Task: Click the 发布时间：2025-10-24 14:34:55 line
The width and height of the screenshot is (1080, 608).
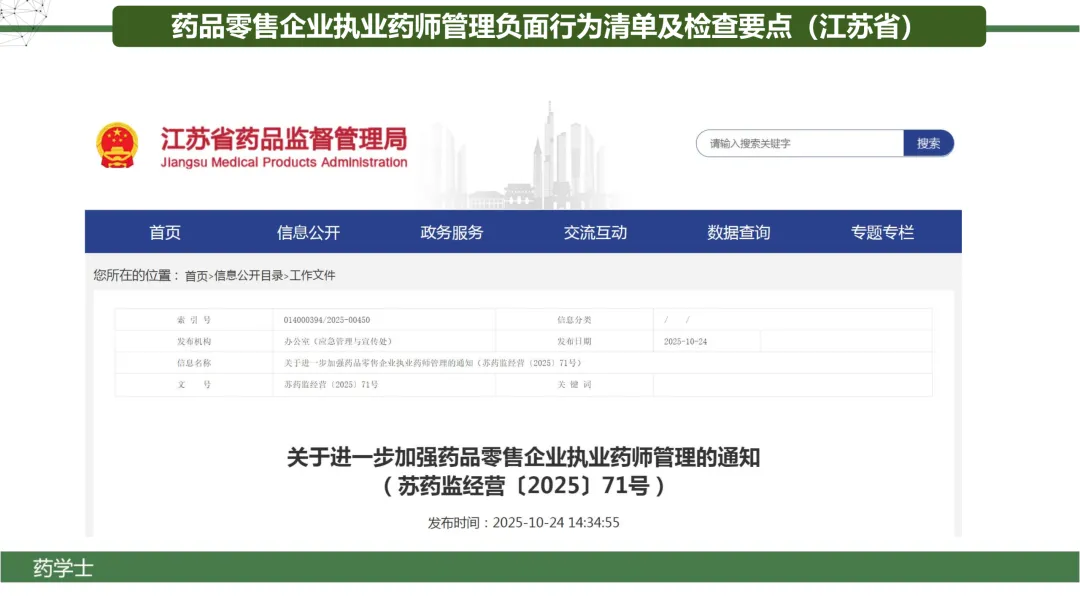Action: pyautogui.click(x=523, y=523)
